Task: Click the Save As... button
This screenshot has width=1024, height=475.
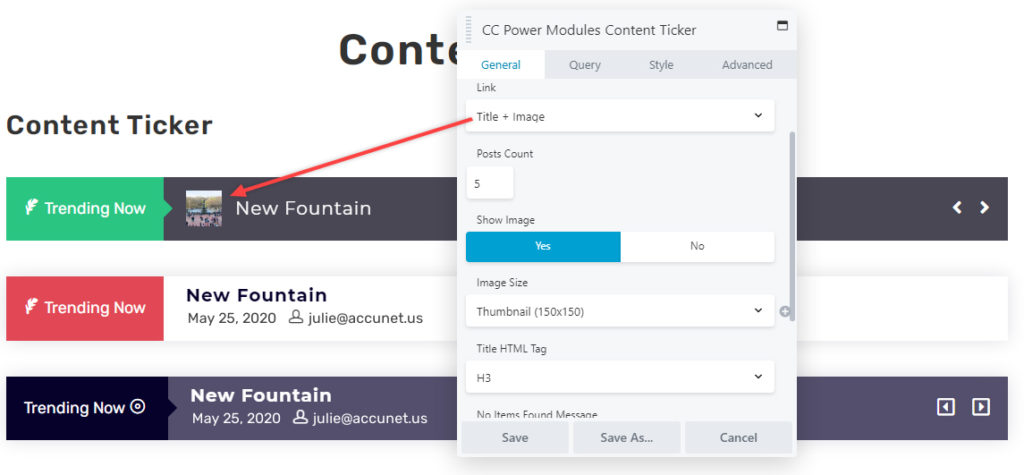Action: pos(627,438)
